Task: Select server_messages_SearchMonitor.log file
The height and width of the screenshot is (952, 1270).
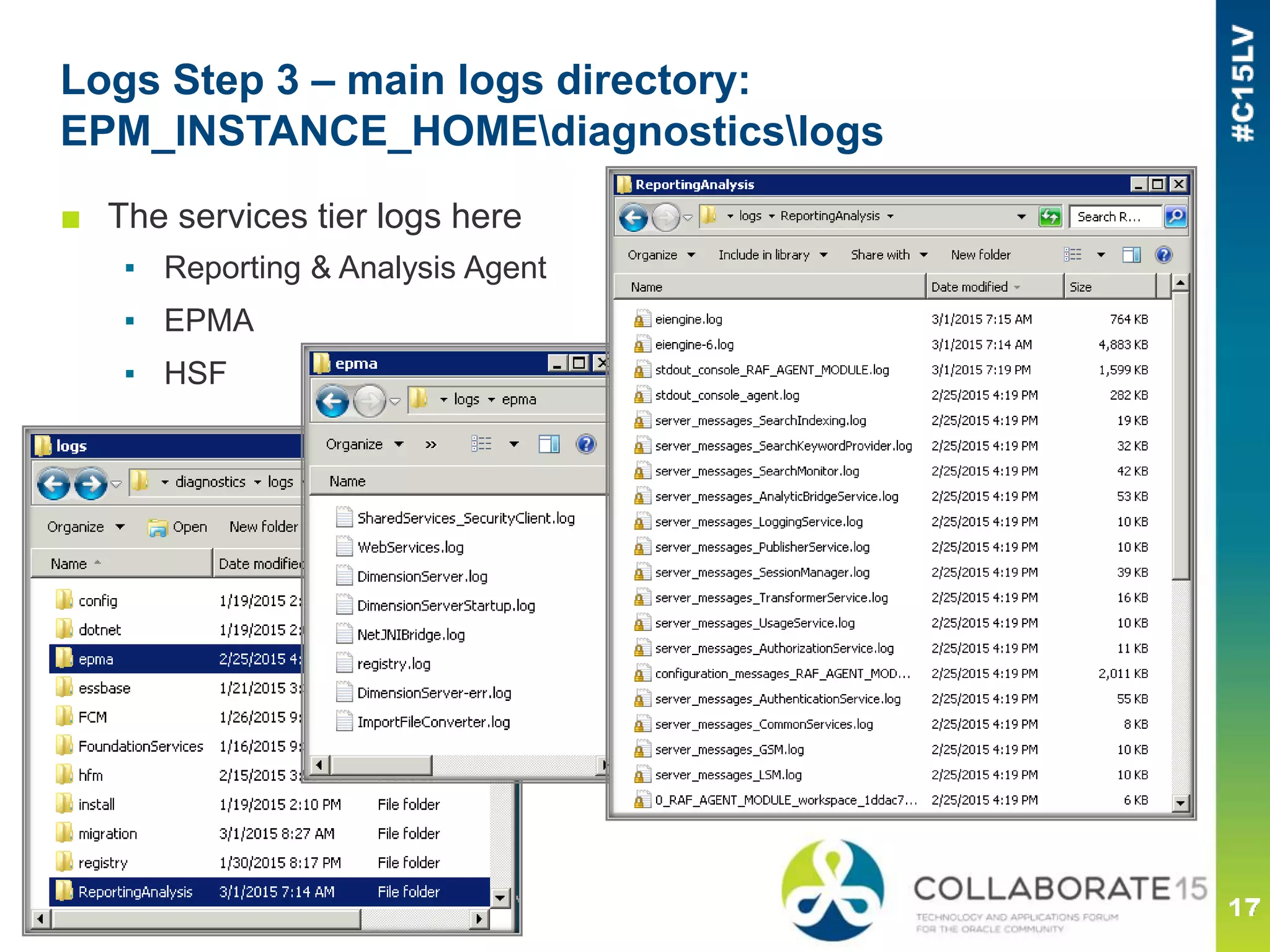Action: click(x=757, y=471)
